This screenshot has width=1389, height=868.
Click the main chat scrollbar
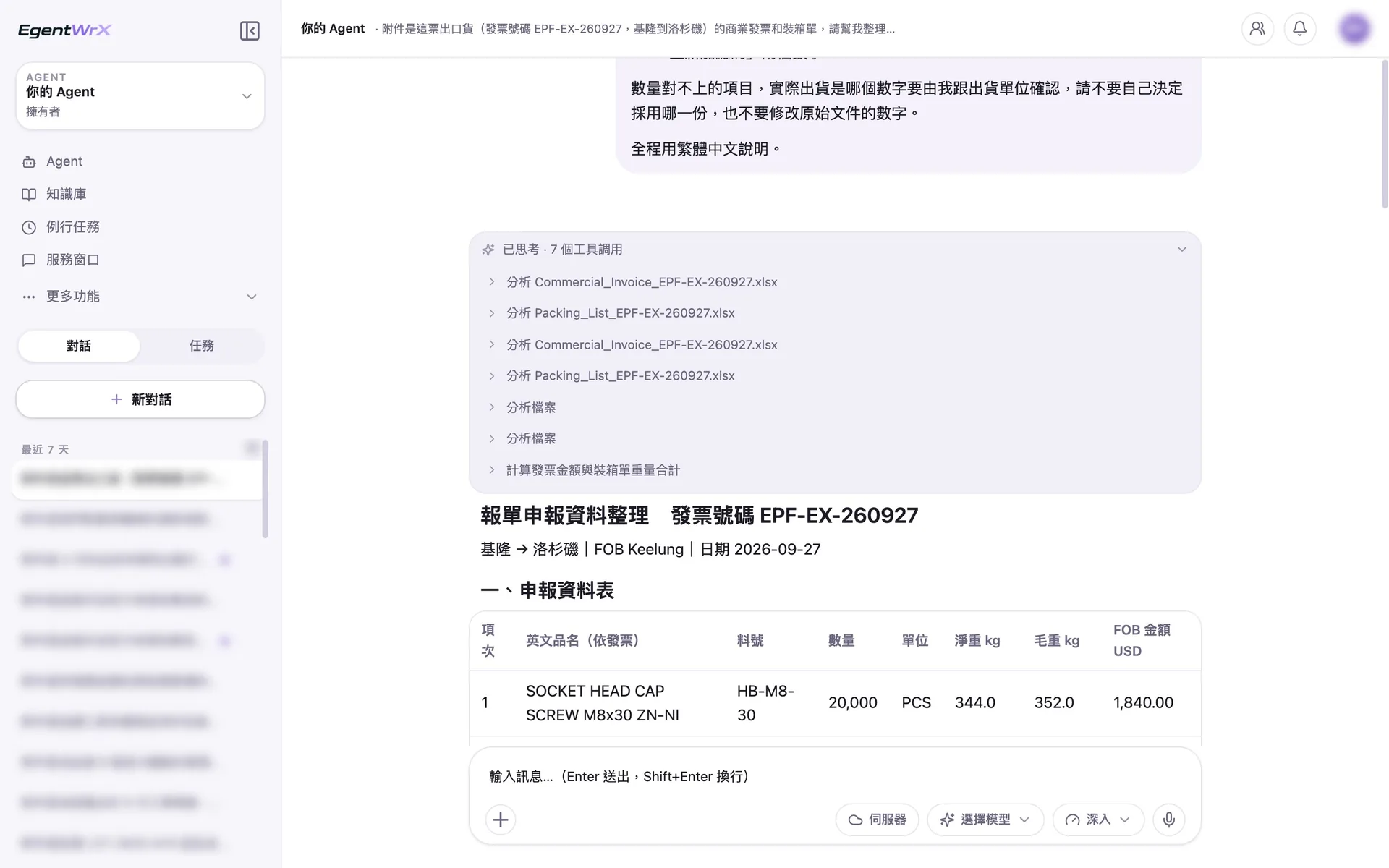pos(1385,134)
